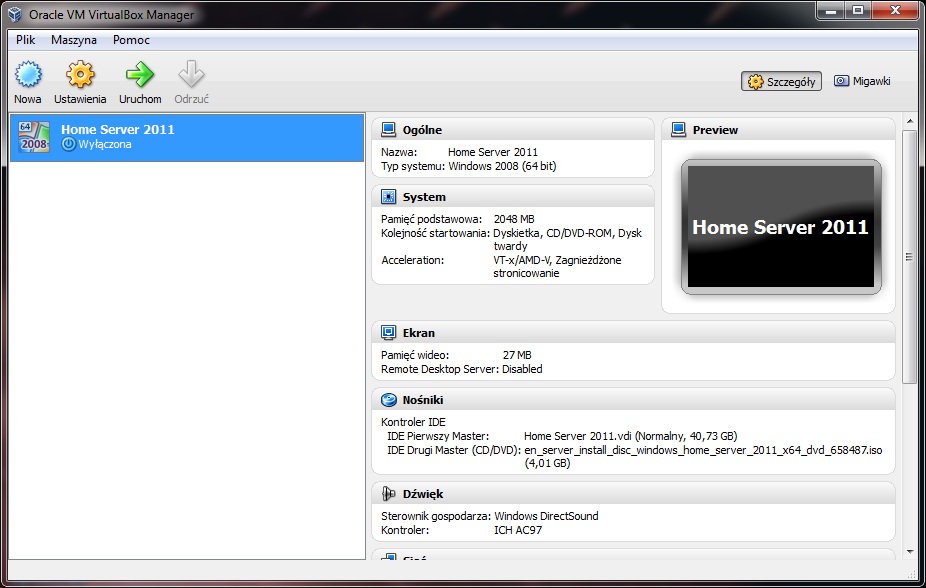Click the Nośniki section disk icon

[x=388, y=400]
